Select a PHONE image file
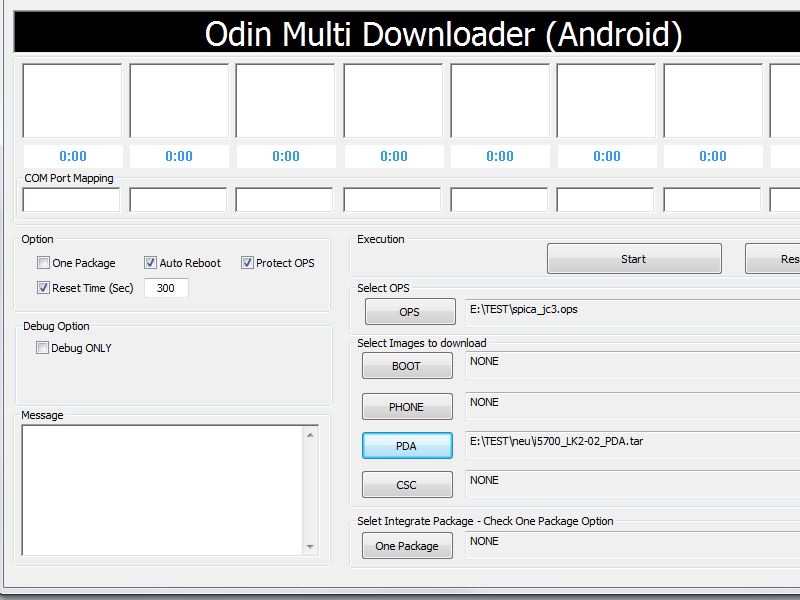800x600 pixels. 407,407
